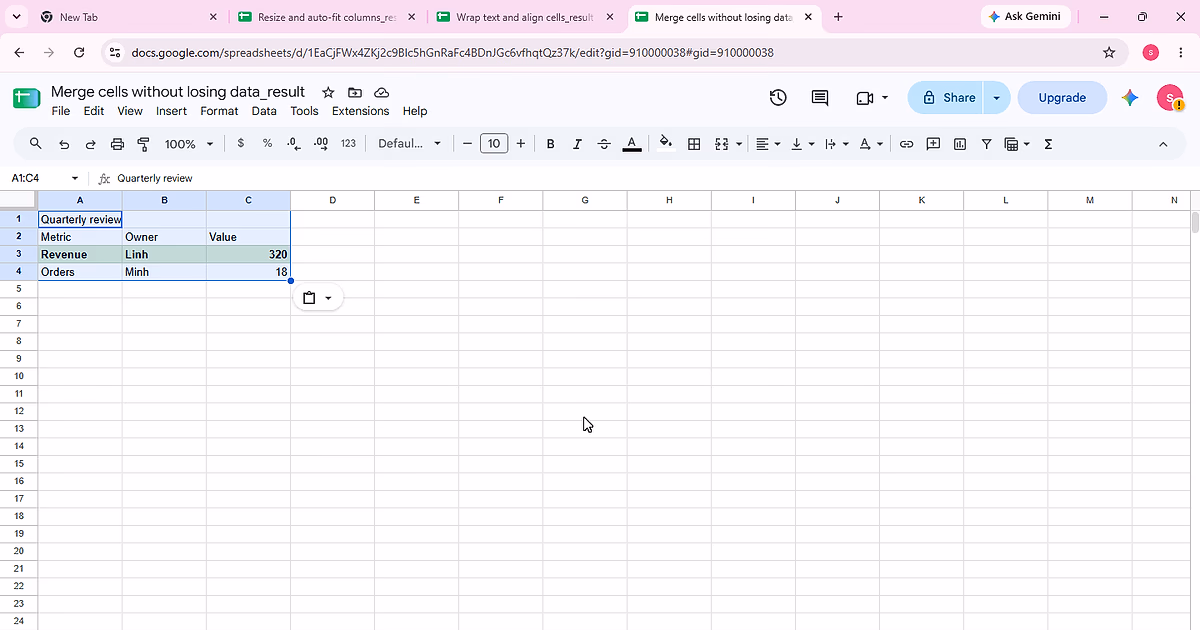Image resolution: width=1200 pixels, height=630 pixels.
Task: Star the spreadsheet document
Action: click(328, 92)
